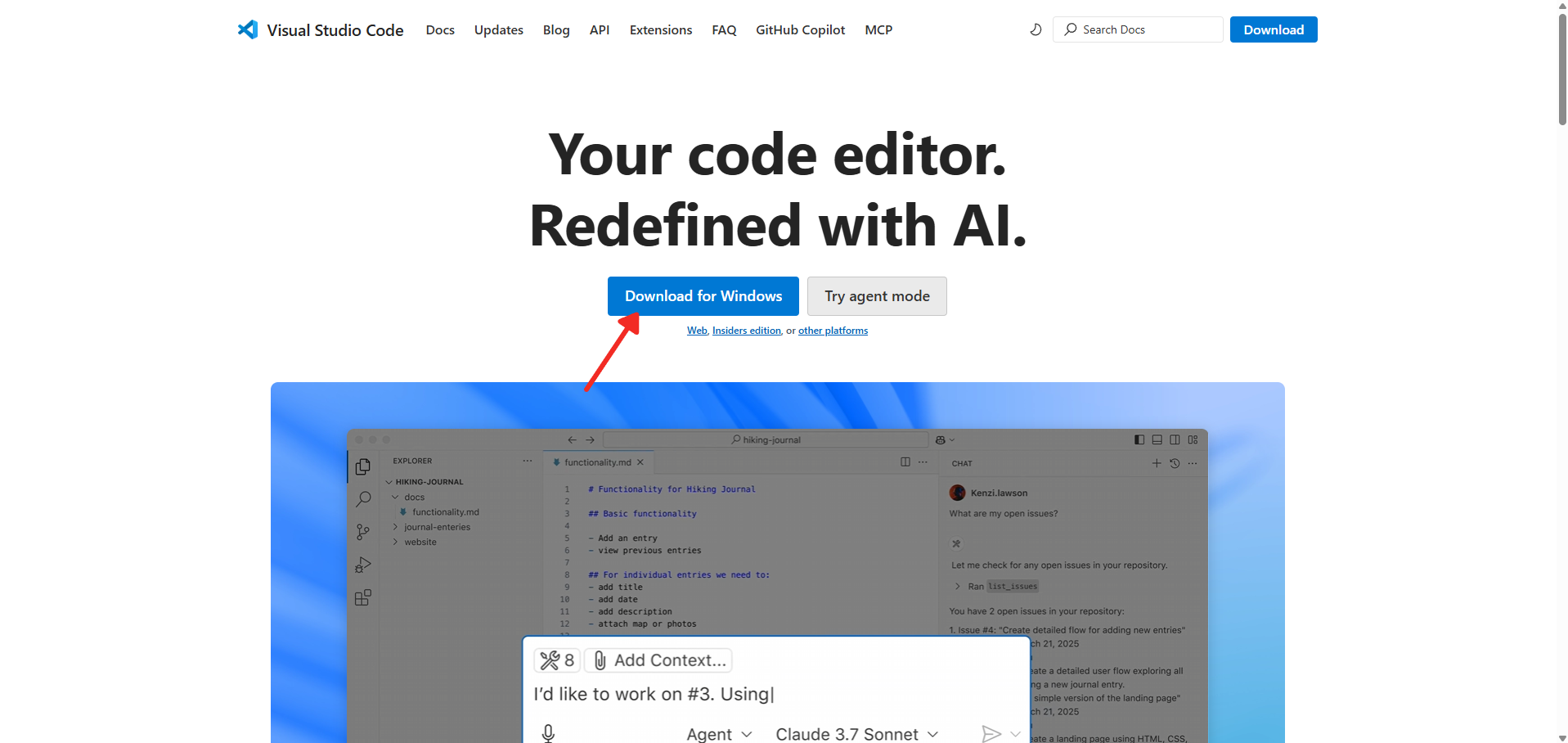Open the Explorer icon in the activity bar

[363, 466]
